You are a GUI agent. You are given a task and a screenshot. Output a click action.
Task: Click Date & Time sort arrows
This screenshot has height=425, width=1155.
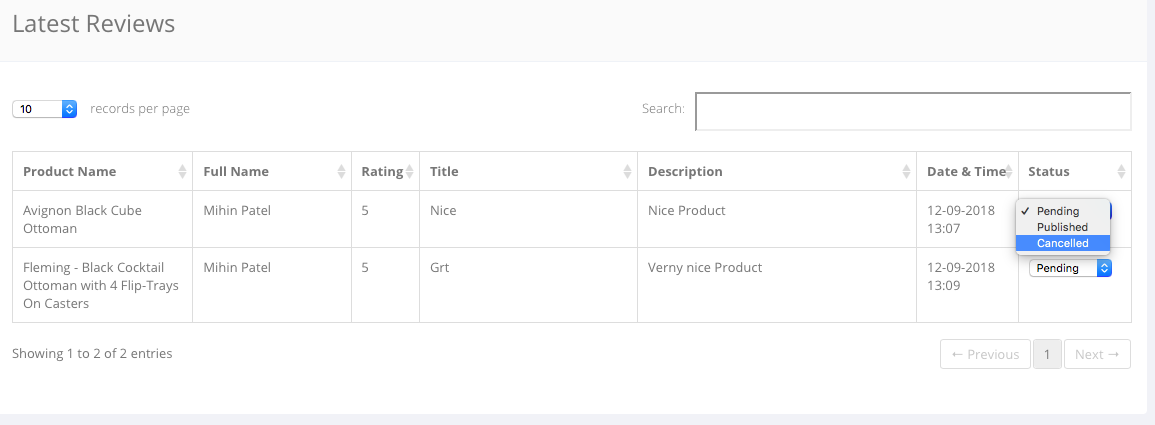click(x=1009, y=172)
